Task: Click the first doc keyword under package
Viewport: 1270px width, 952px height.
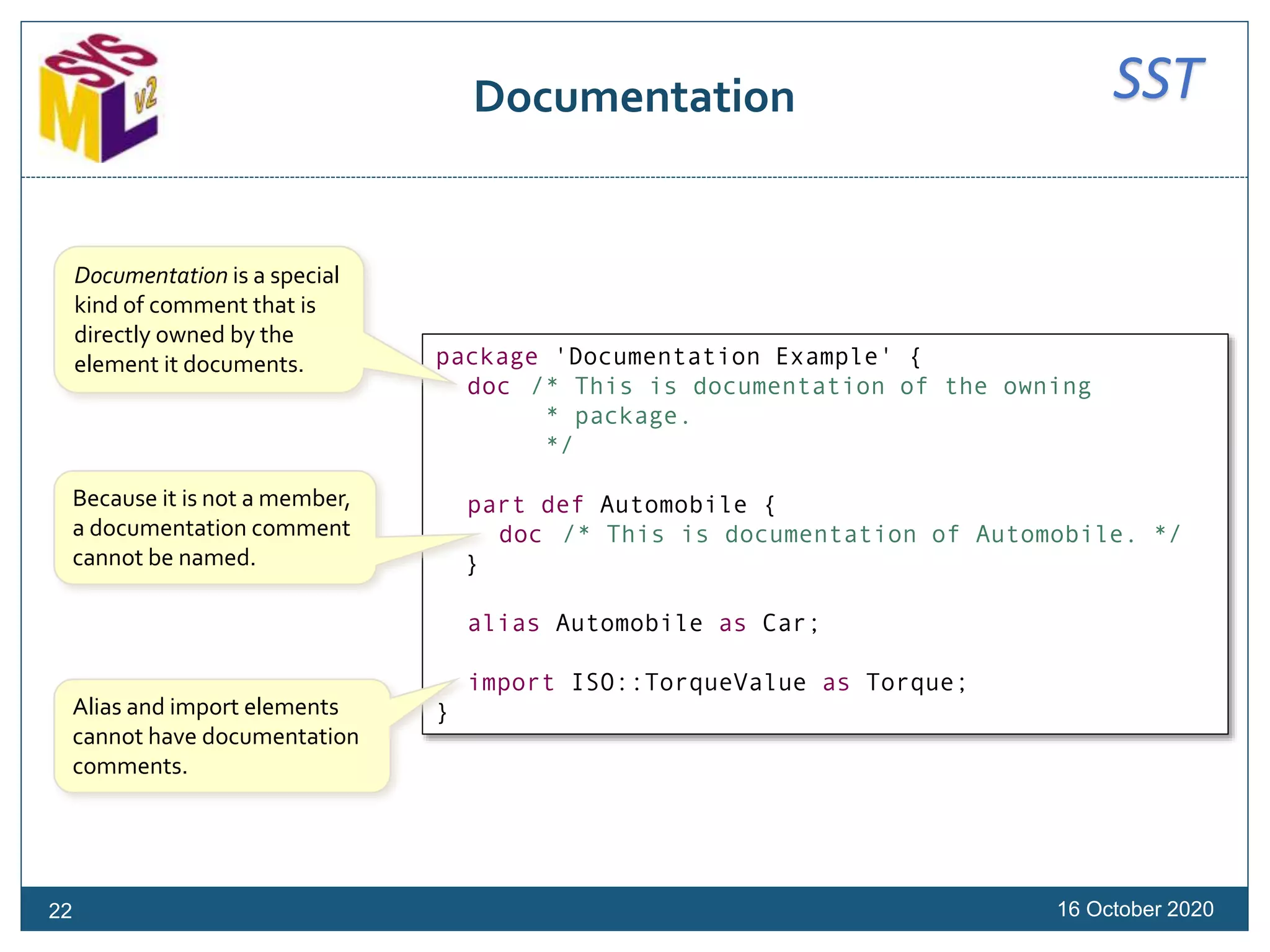Action: point(489,387)
